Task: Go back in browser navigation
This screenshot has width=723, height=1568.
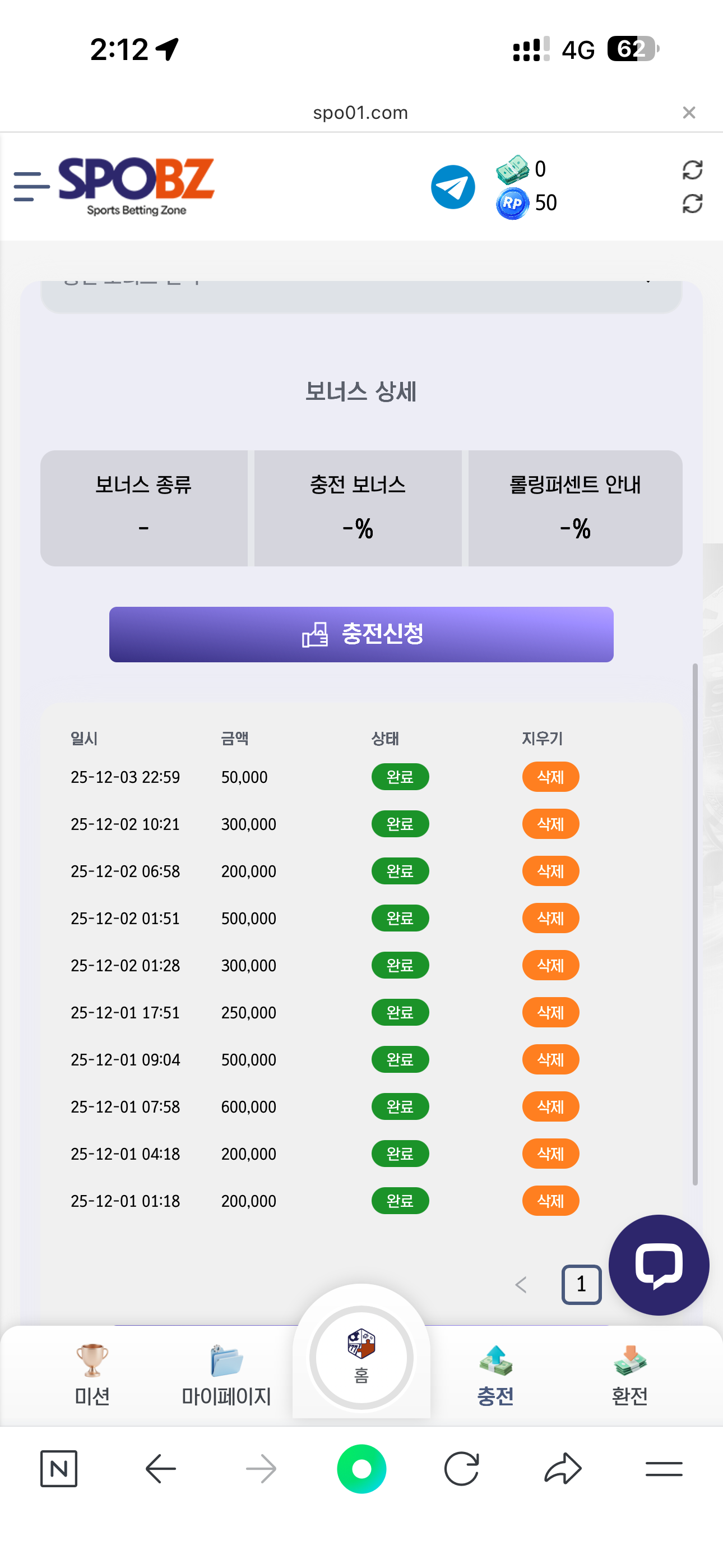Action: tap(161, 1468)
